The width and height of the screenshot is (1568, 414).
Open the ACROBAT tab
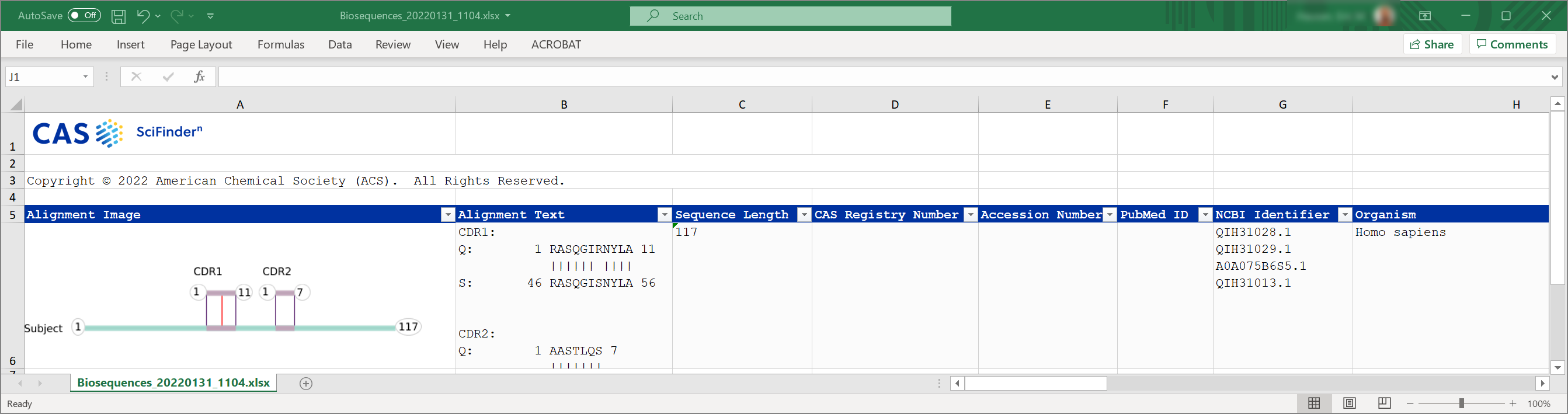tap(556, 44)
